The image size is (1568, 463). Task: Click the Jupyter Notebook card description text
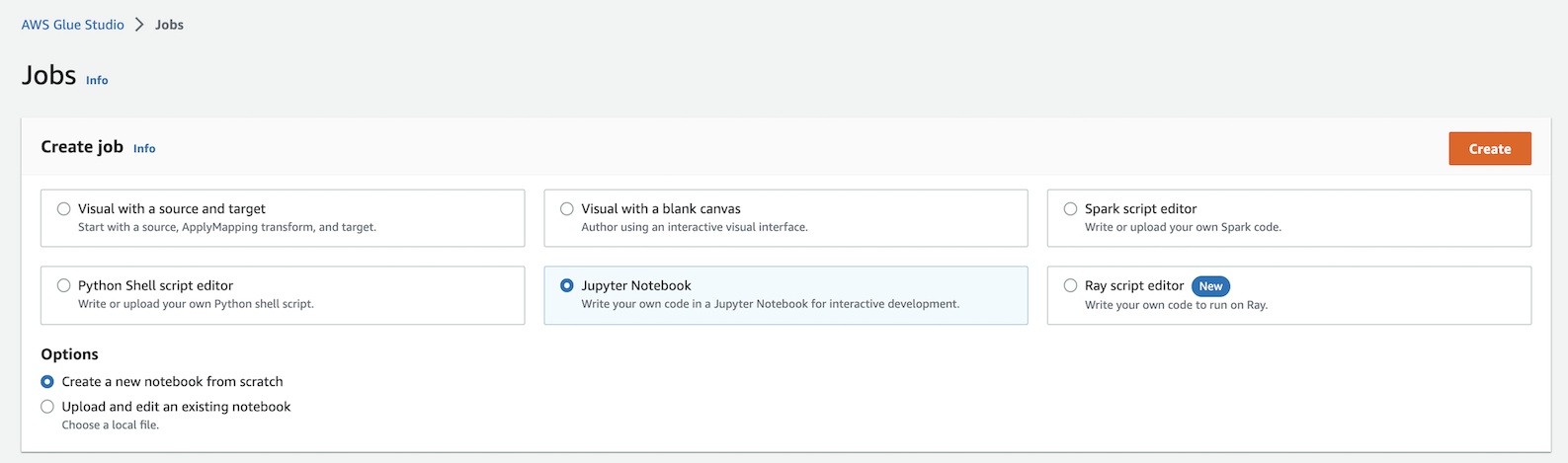coord(771,304)
